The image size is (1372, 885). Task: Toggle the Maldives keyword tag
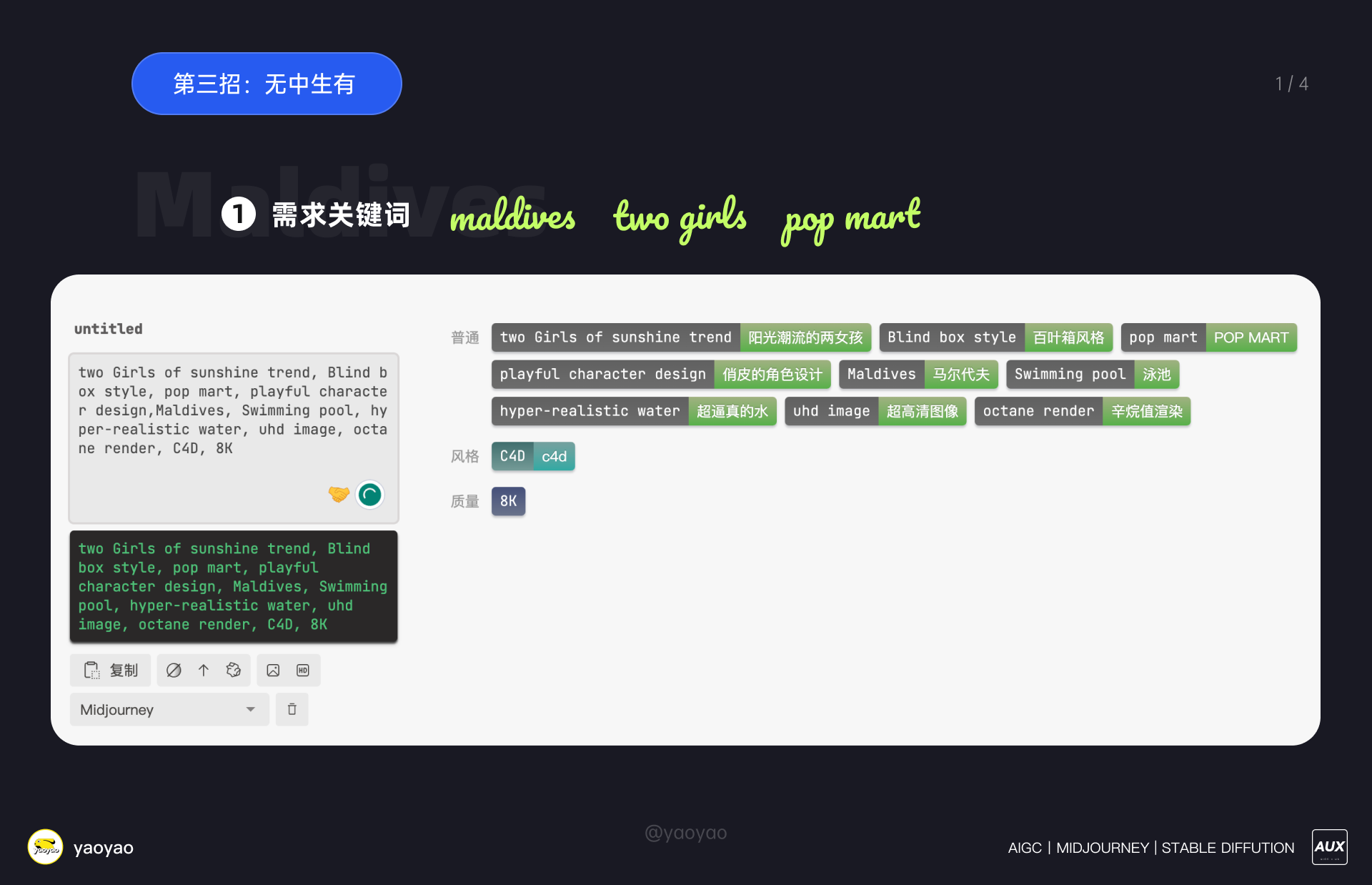click(918, 374)
